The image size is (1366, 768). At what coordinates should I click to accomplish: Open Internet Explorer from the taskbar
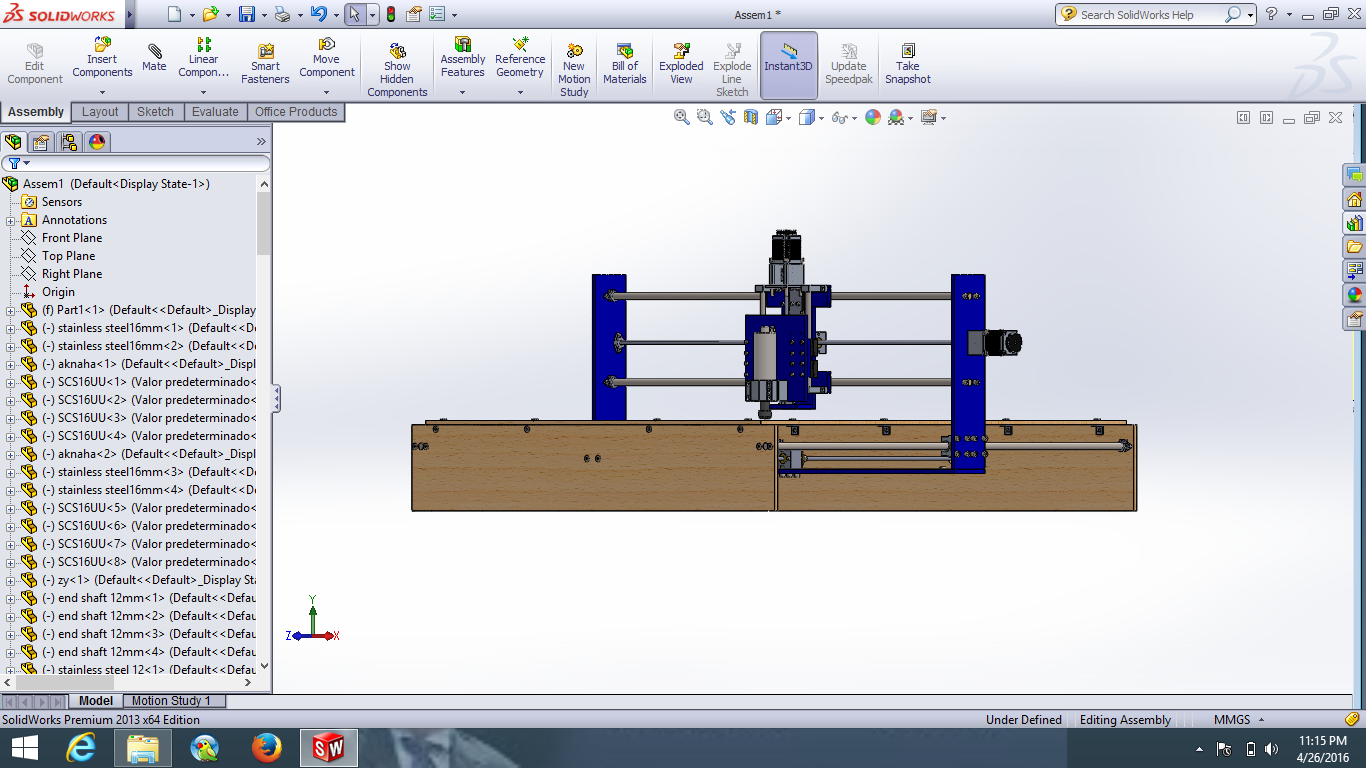pyautogui.click(x=80, y=748)
